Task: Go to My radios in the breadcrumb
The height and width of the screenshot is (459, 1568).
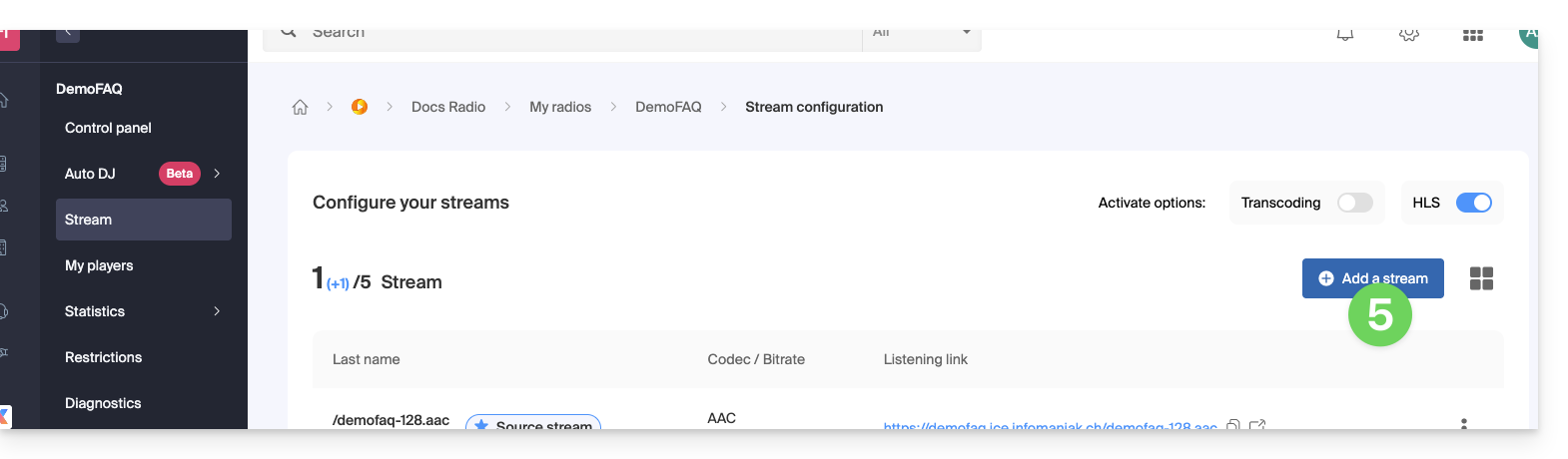Action: tap(560, 107)
